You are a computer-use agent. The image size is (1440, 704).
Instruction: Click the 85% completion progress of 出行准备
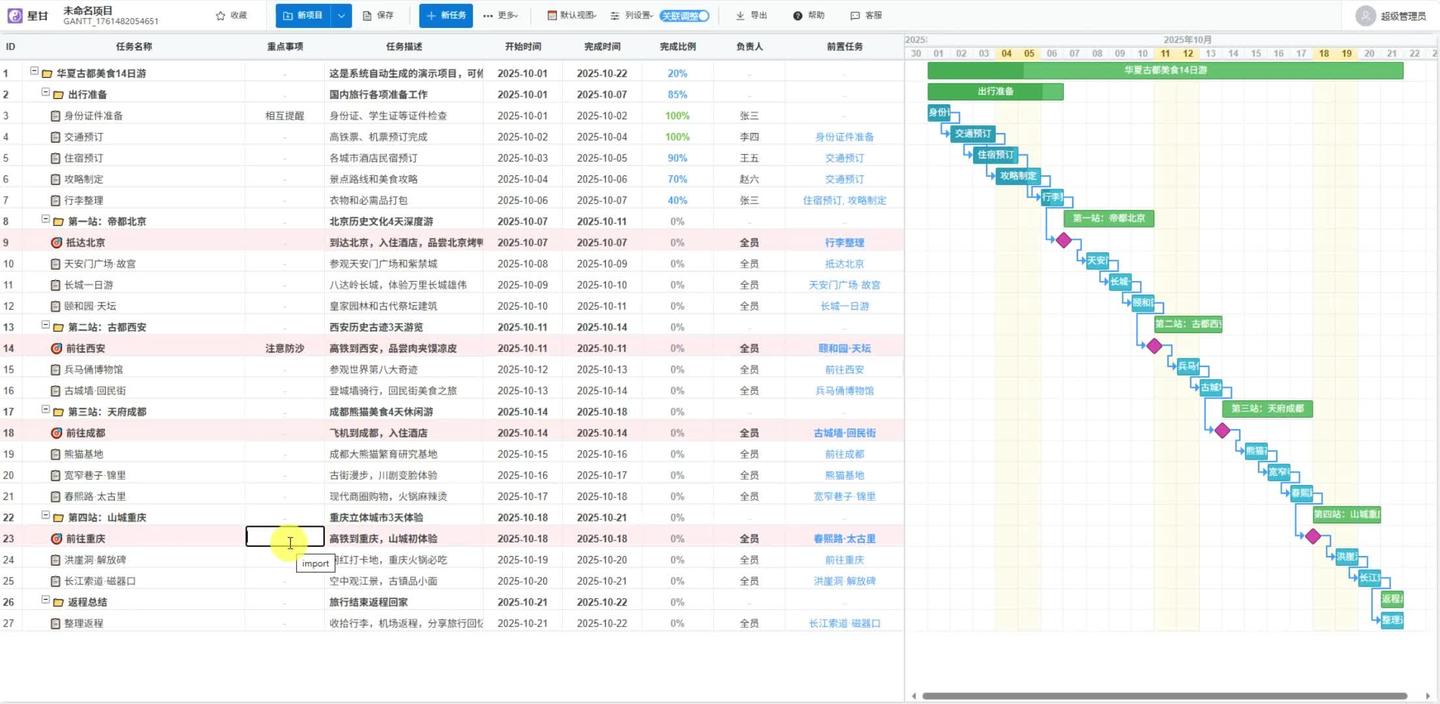(x=677, y=94)
